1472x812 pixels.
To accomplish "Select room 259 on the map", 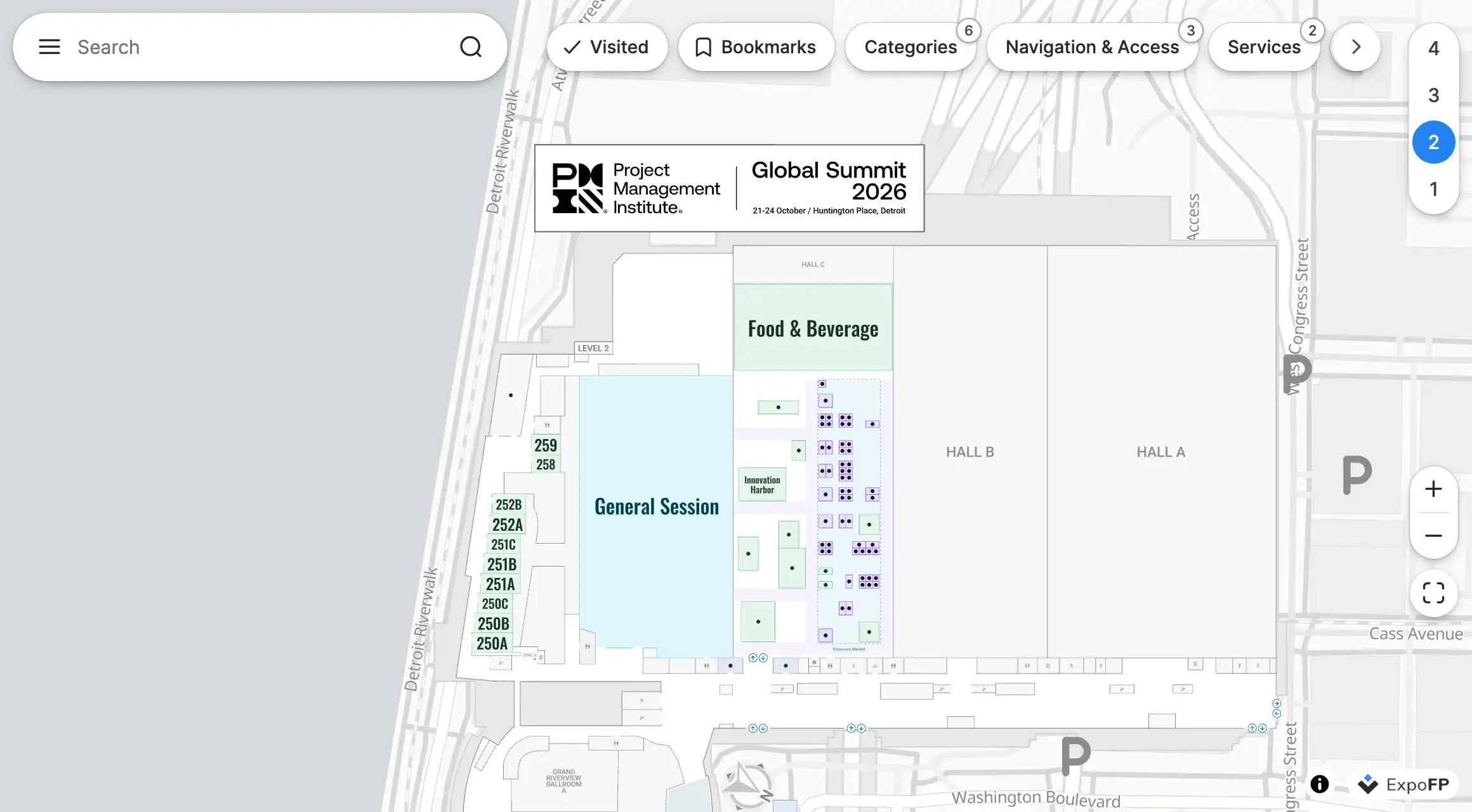I will pyautogui.click(x=545, y=445).
